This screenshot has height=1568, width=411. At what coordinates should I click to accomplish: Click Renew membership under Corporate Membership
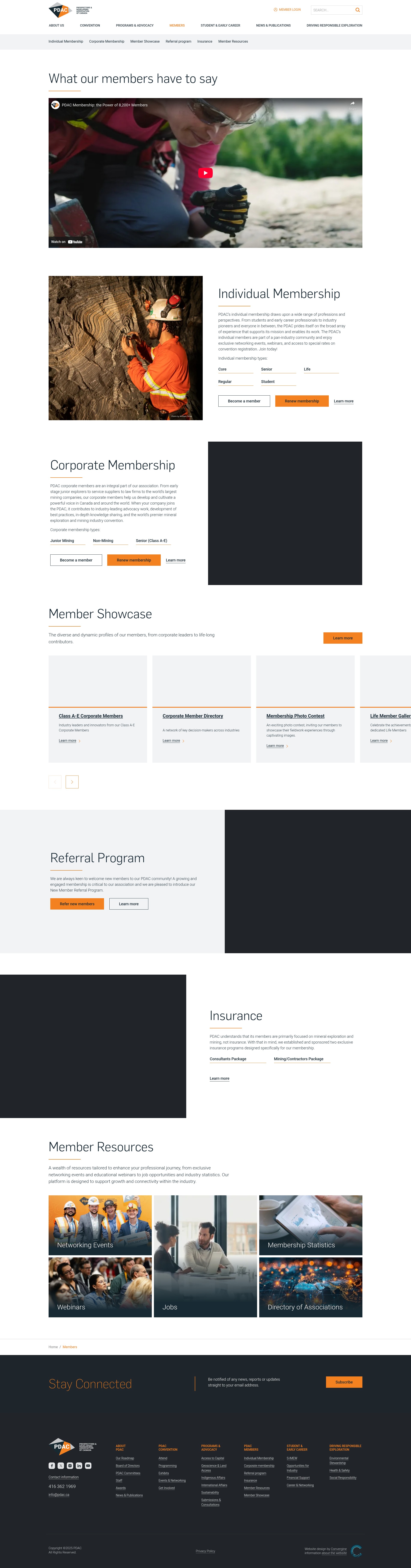[x=134, y=560]
